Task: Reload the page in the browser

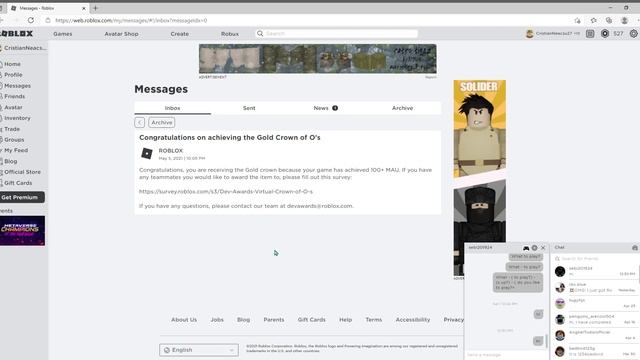Action: 31,20
